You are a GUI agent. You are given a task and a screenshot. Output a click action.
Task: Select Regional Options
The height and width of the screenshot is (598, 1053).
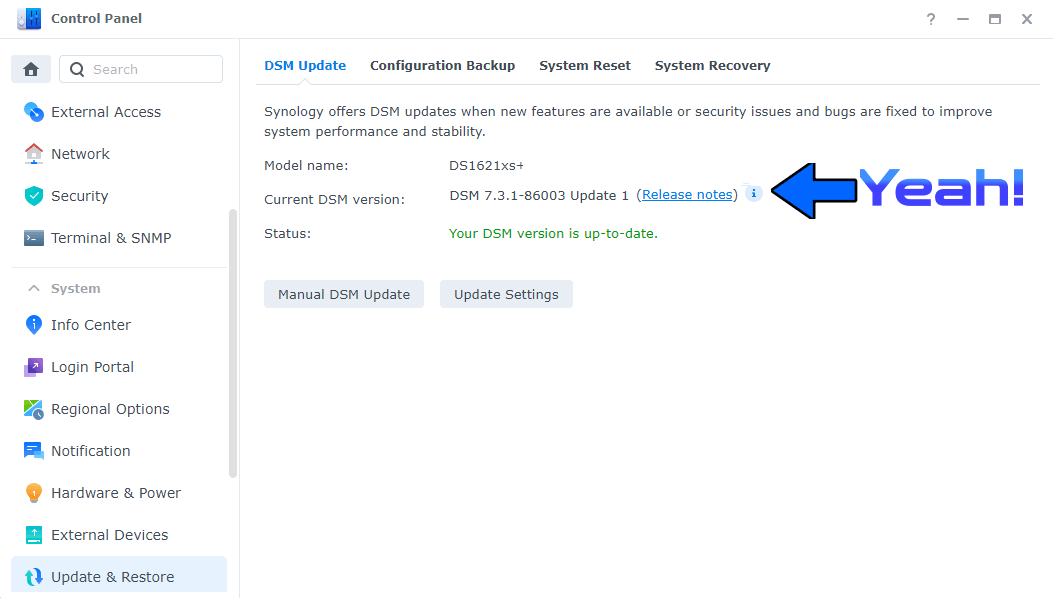tap(110, 408)
